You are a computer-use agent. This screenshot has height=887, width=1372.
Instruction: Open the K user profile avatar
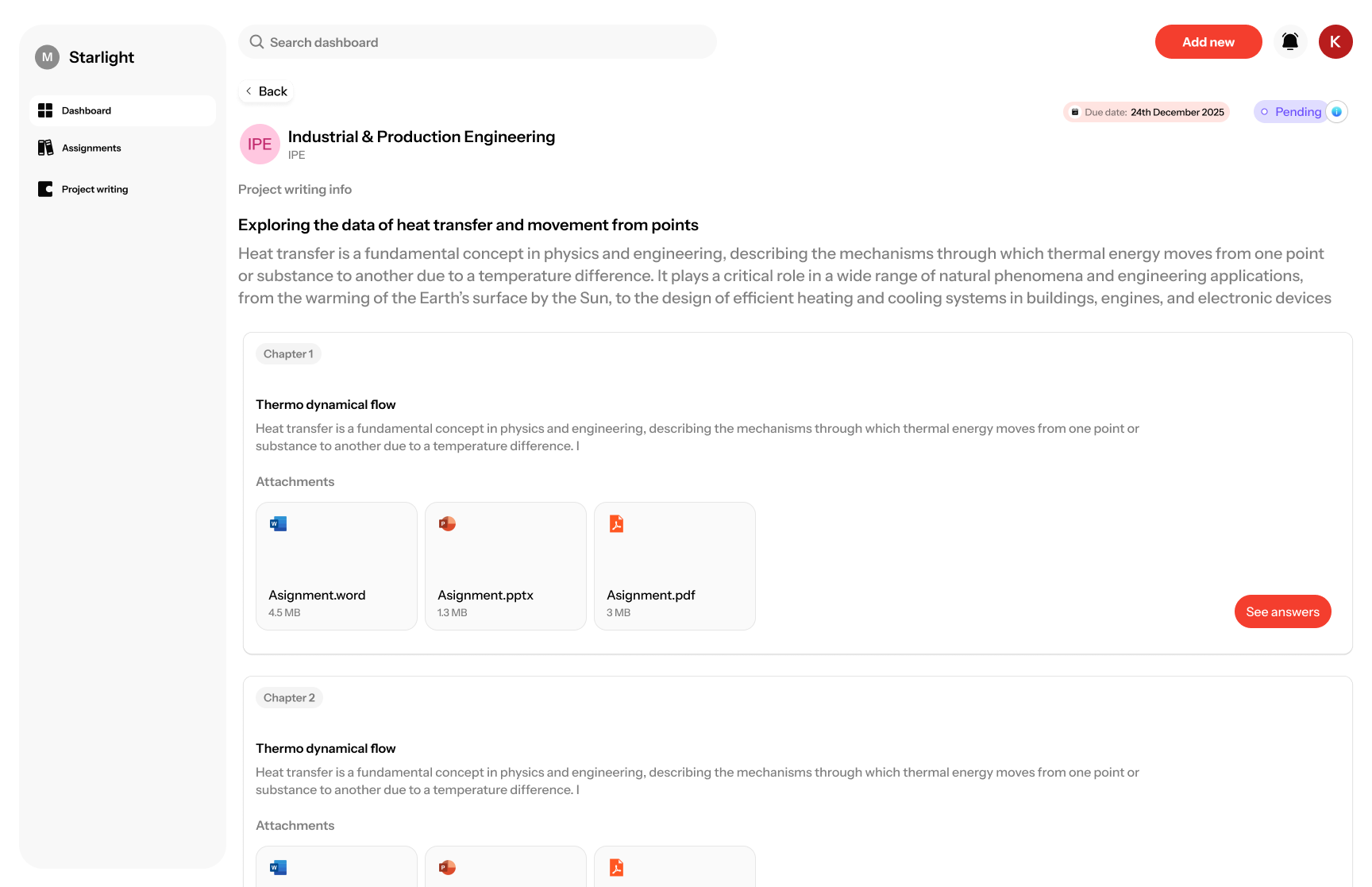pos(1335,41)
